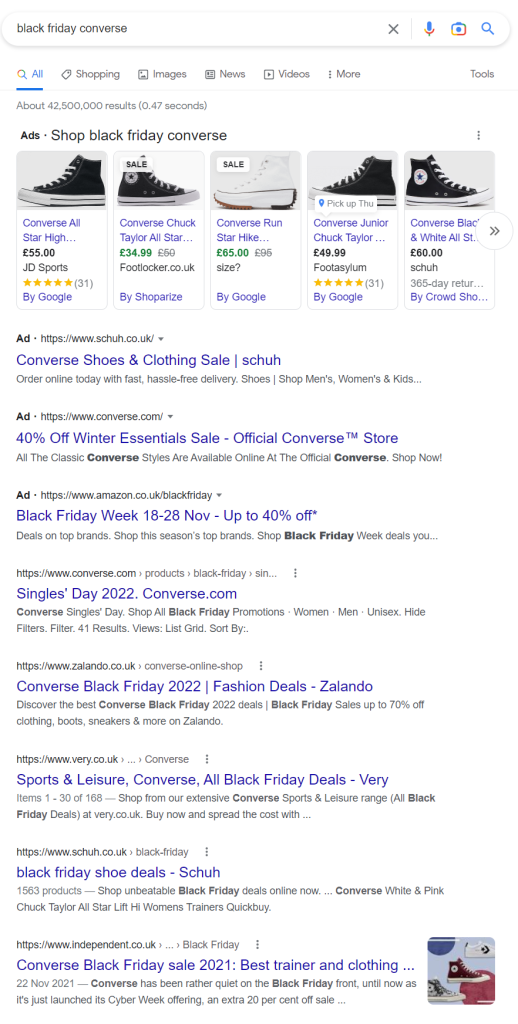Image resolution: width=518 pixels, height=1024 pixels.
Task: Focus the search field containing black friday converse
Action: point(196,29)
